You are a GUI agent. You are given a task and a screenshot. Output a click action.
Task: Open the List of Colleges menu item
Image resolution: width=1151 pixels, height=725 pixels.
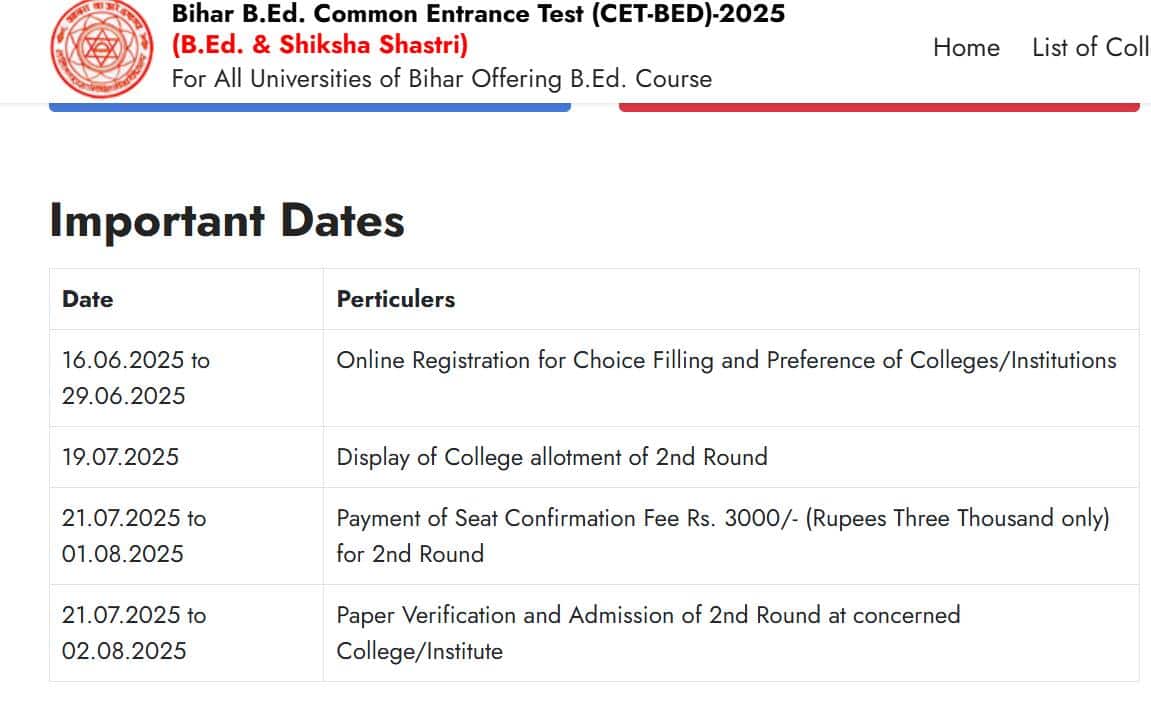[x=1091, y=48]
